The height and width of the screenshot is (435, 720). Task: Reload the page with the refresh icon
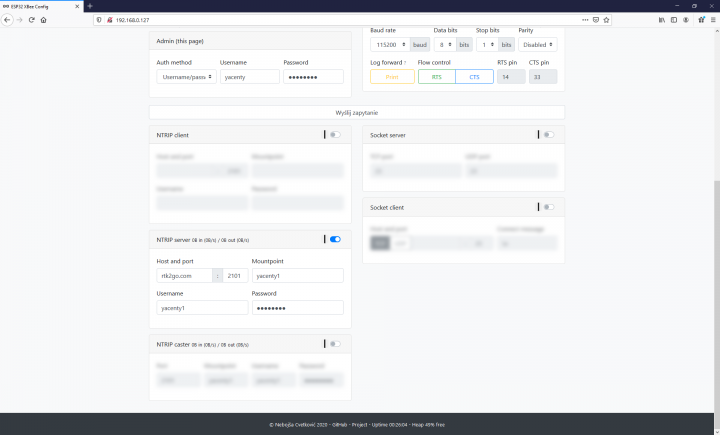point(31,19)
